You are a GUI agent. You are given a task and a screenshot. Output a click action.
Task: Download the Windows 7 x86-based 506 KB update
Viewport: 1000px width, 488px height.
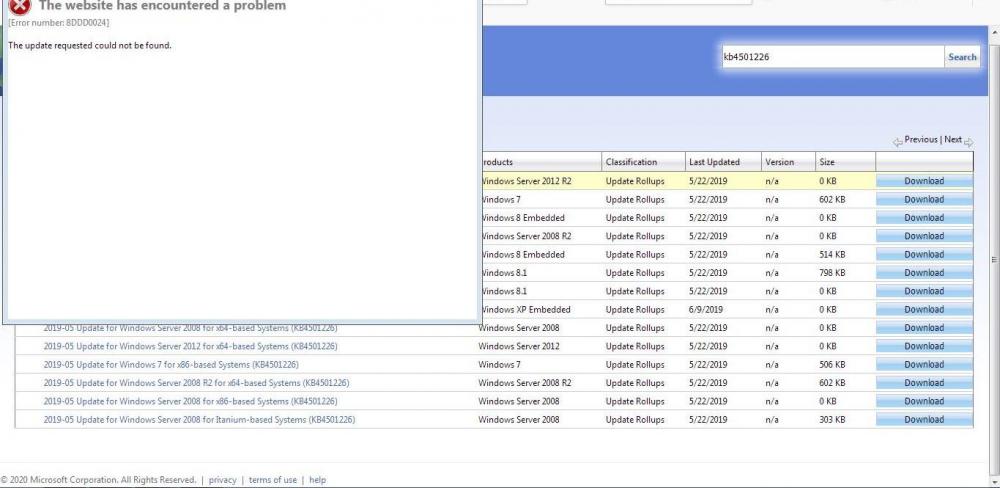click(924, 365)
